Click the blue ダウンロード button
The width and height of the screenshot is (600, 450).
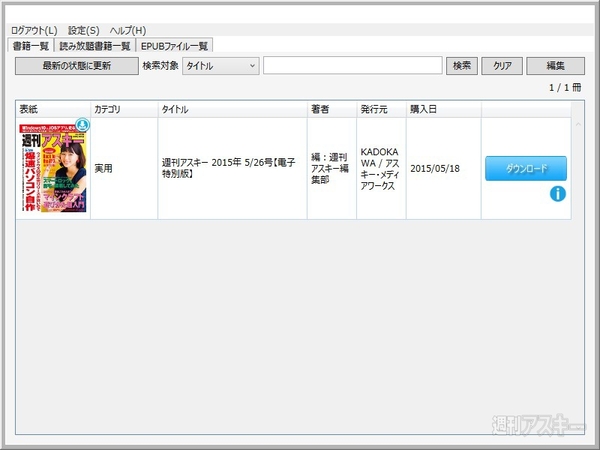point(526,168)
